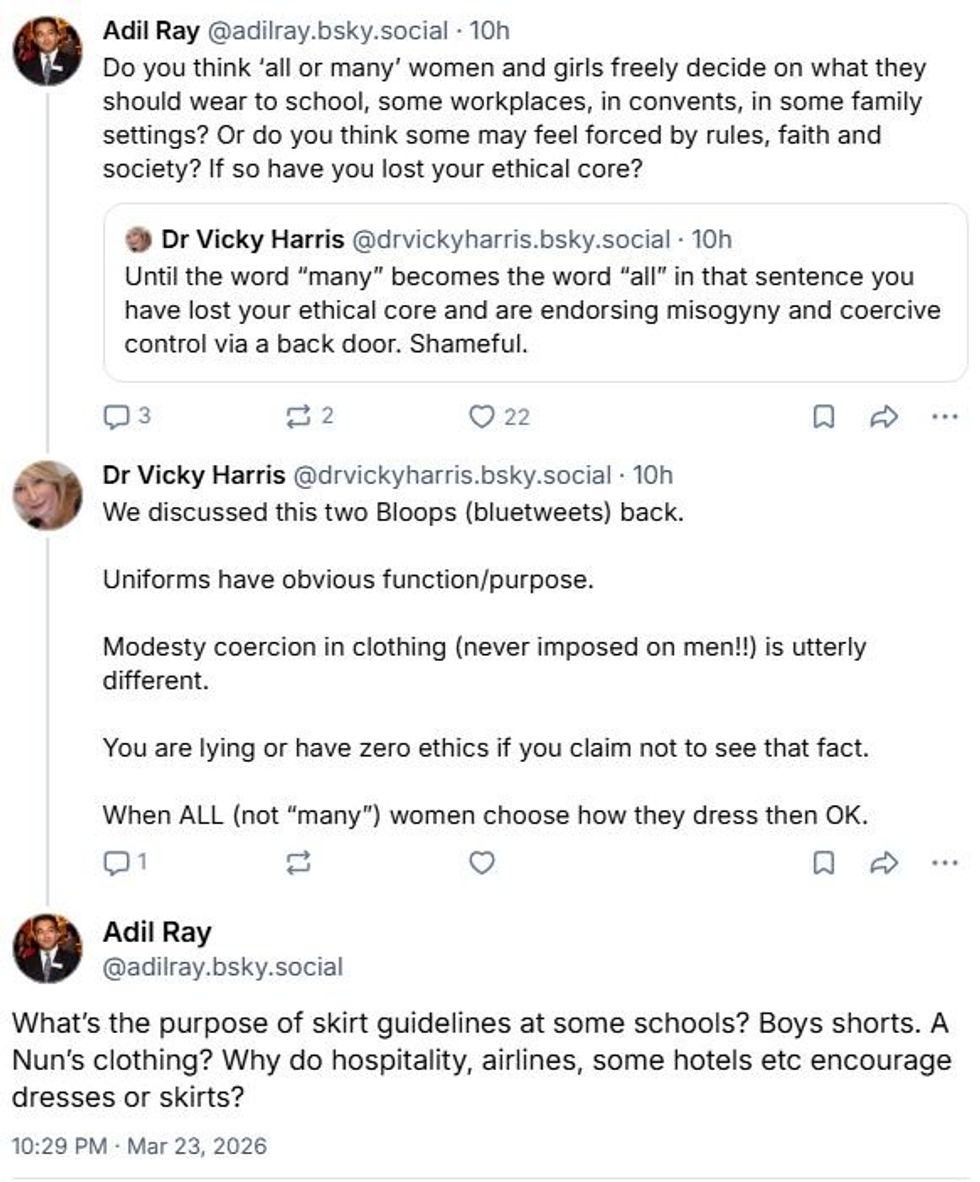Image resolution: width=980 pixels, height=1182 pixels.
Task: Open more options on Vicky Harris's reply
Action: point(943,862)
